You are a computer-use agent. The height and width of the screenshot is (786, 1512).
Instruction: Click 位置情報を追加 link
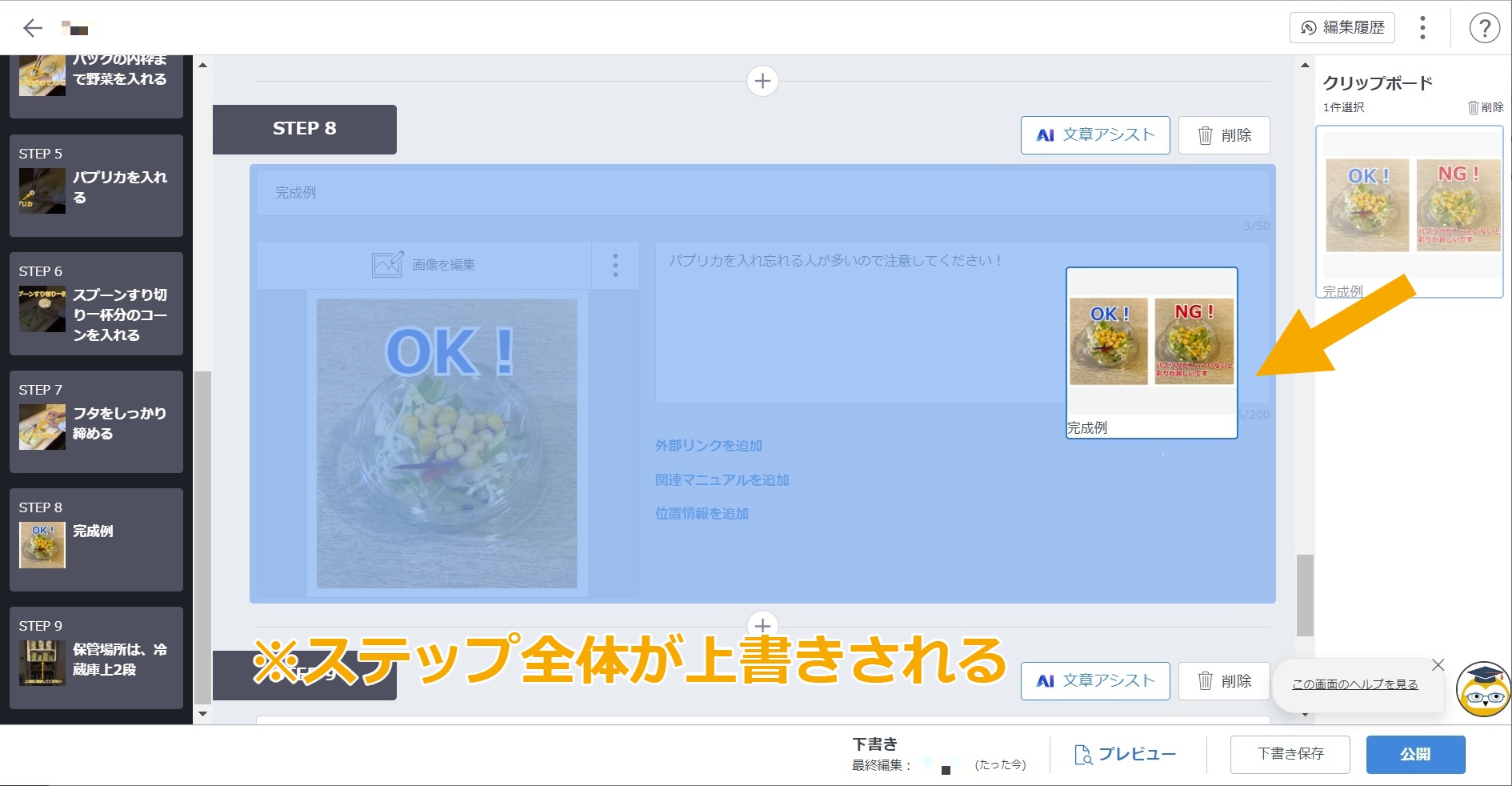702,514
